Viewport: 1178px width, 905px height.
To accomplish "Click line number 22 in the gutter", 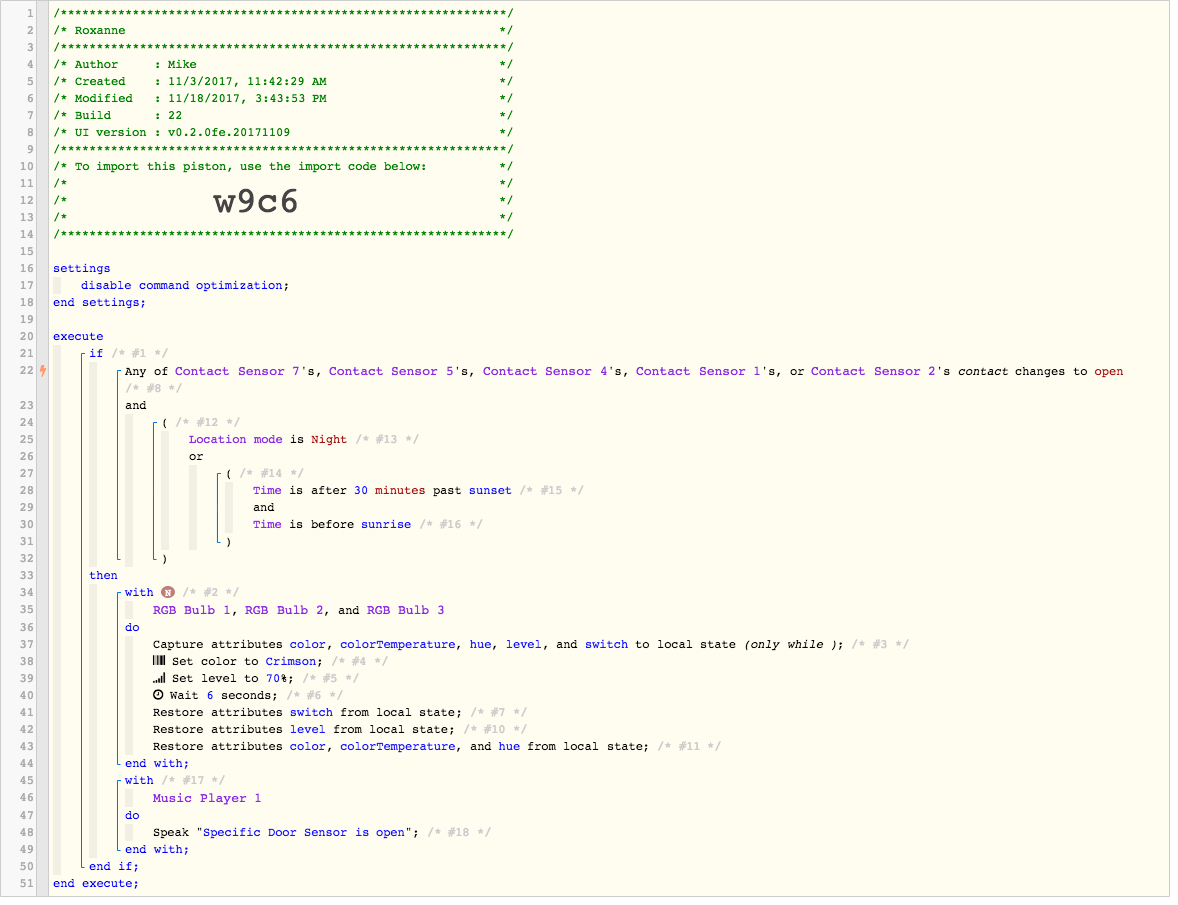I will point(26,370).
